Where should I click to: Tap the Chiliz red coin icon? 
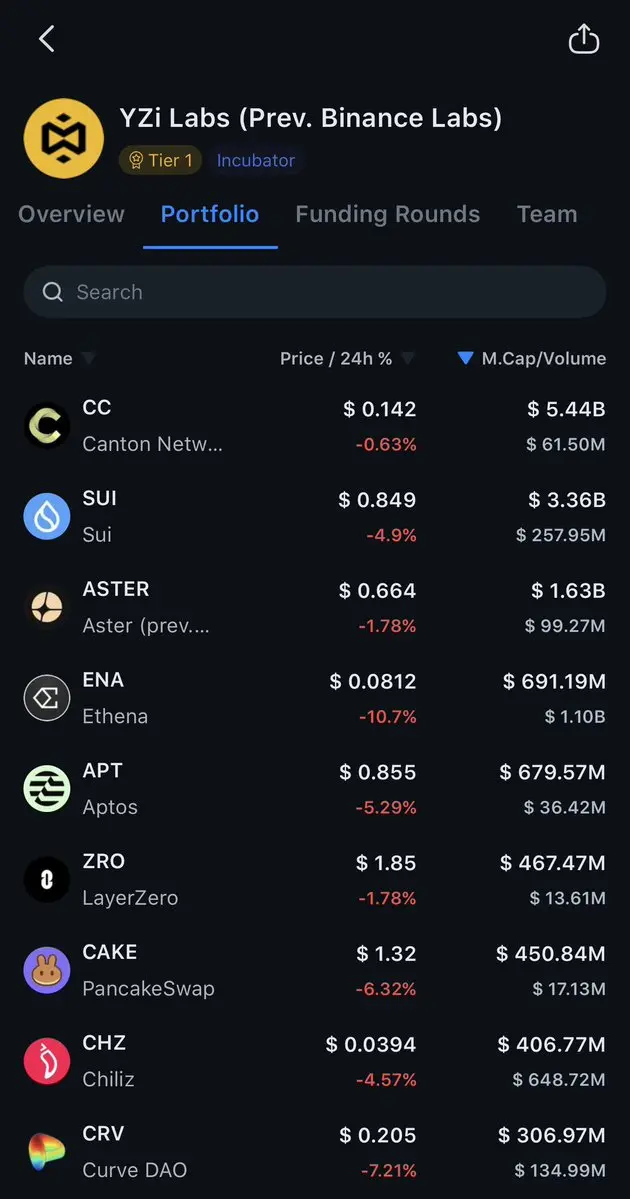coord(46,1061)
